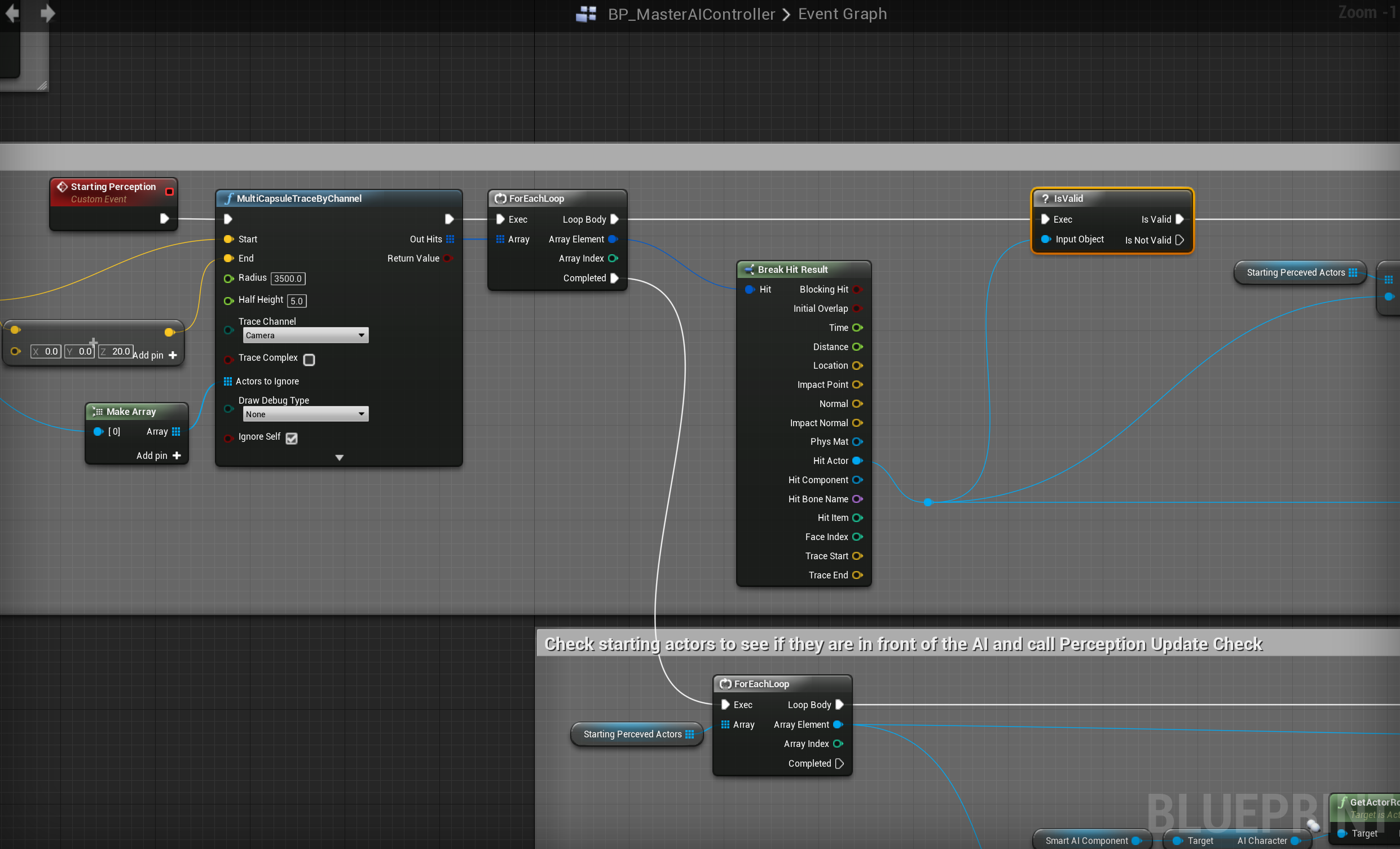Click the Hit Actor output pin
Image resolution: width=1400 pixels, height=849 pixels.
(x=857, y=461)
